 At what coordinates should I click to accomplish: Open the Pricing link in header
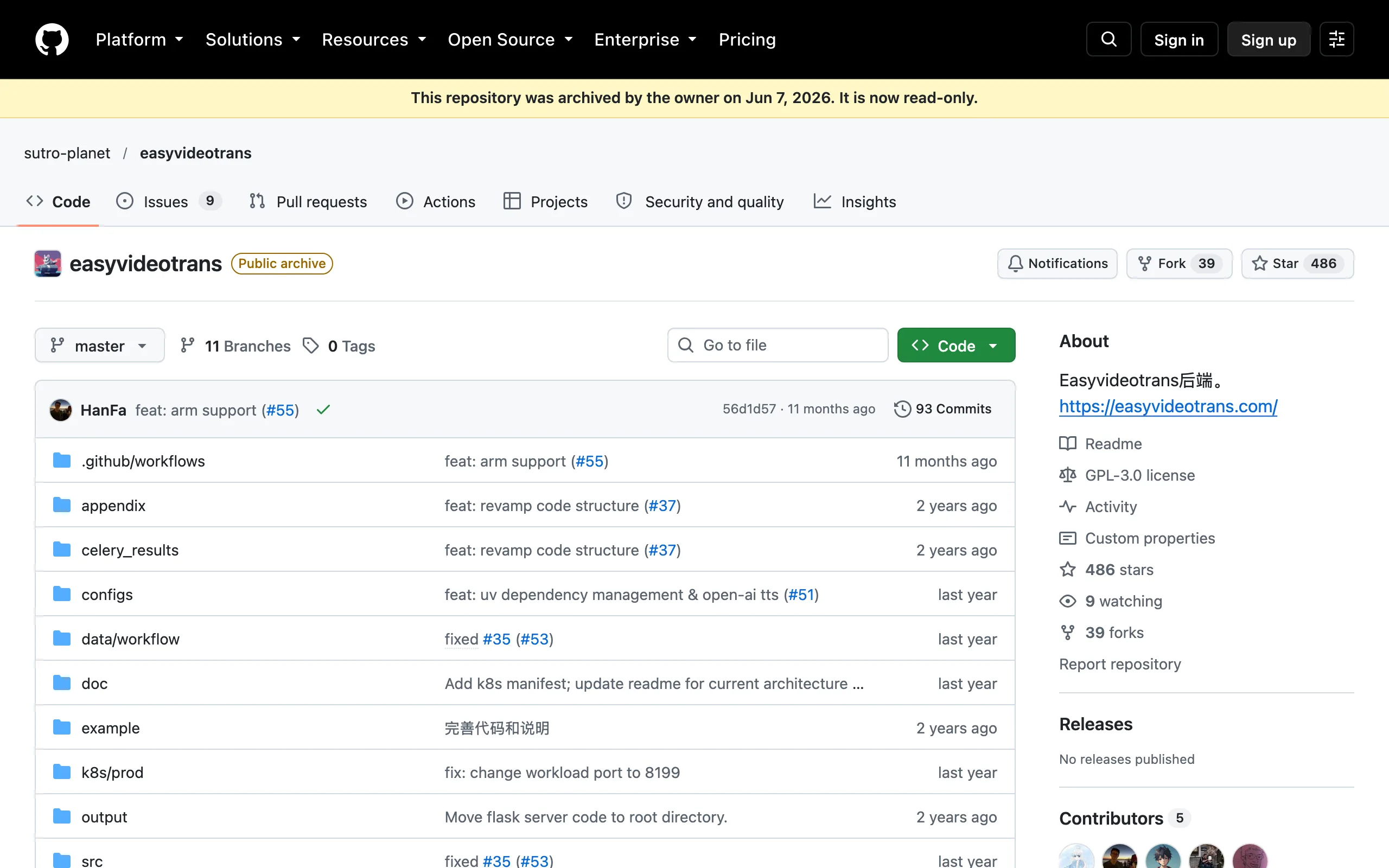click(x=747, y=40)
